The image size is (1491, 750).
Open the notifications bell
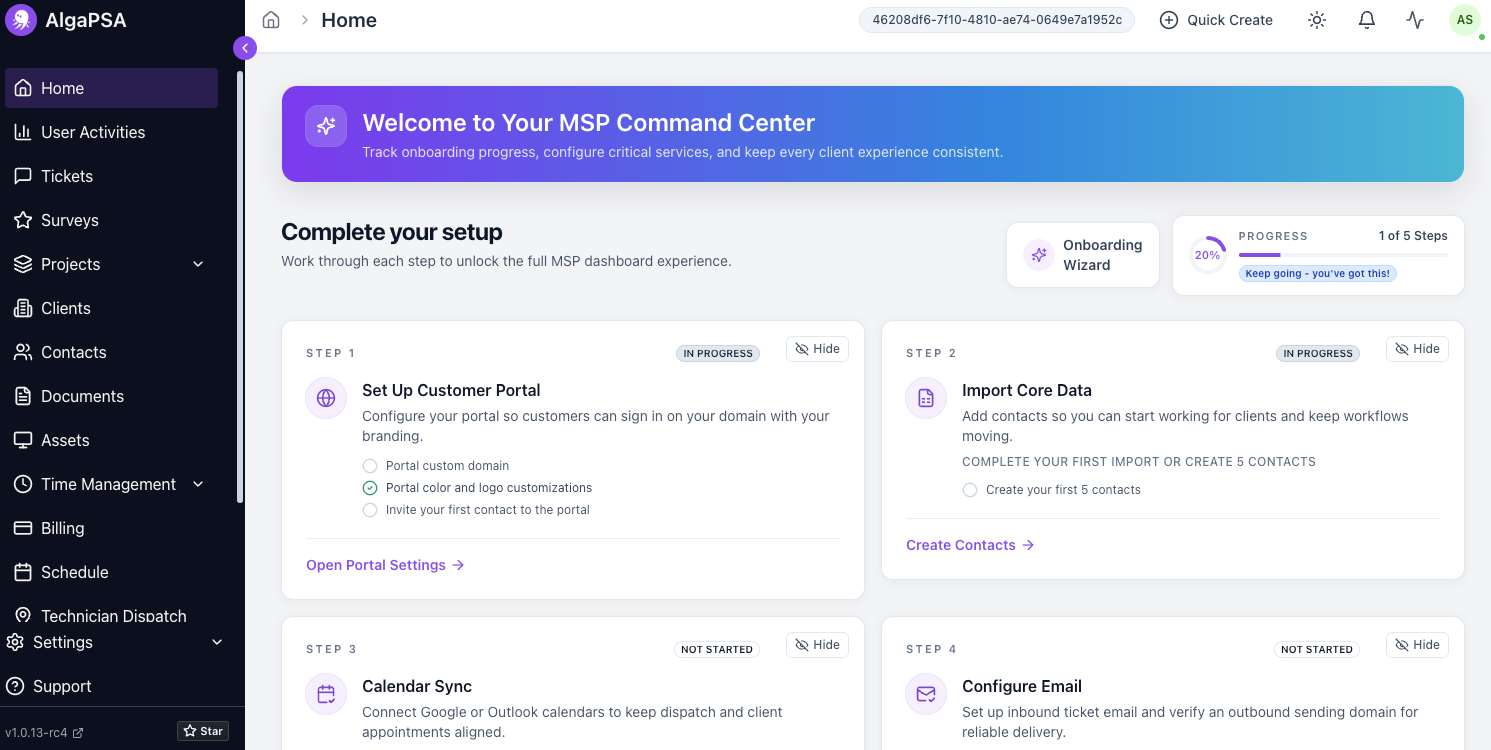coord(1366,19)
